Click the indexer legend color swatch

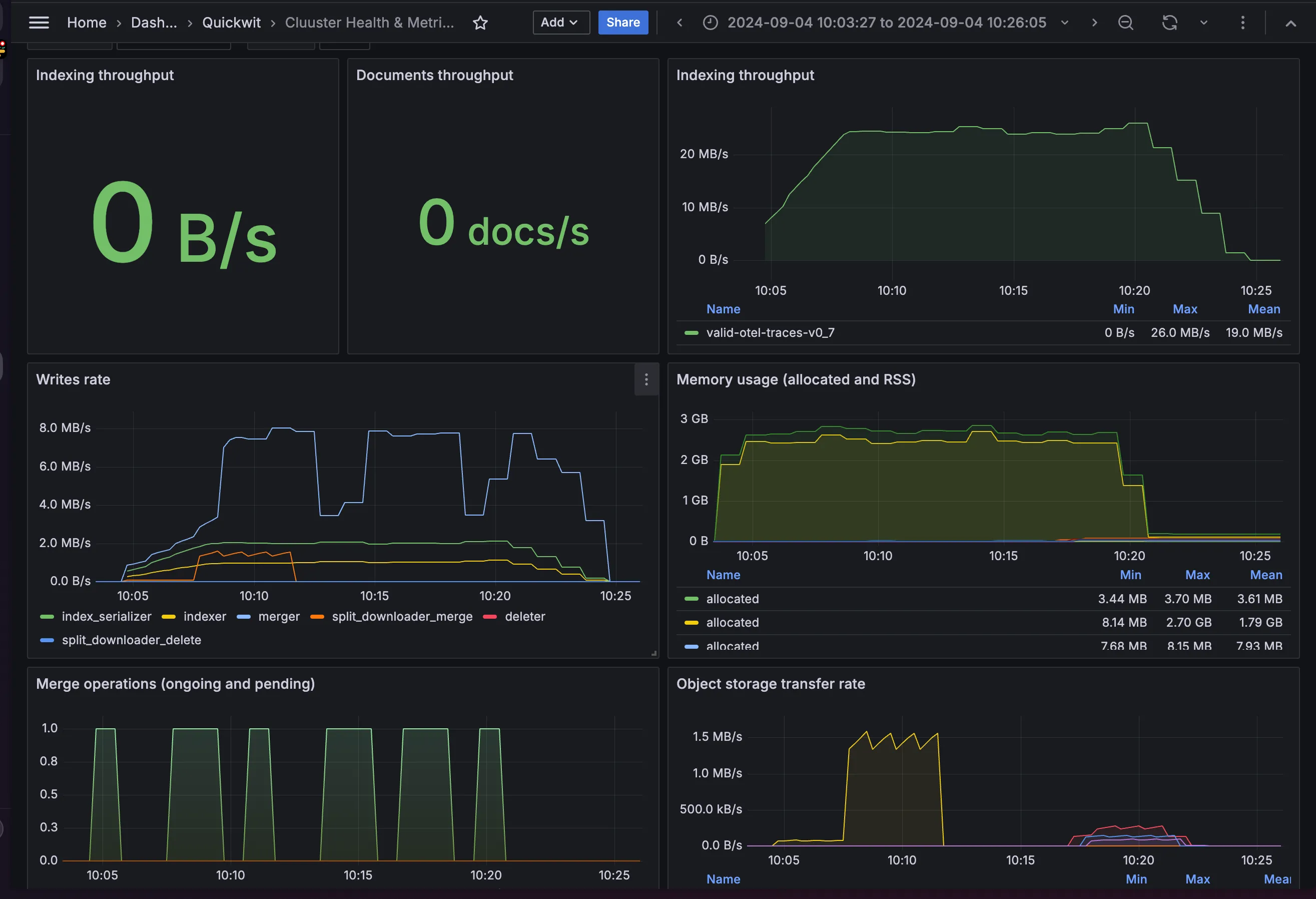[169, 617]
